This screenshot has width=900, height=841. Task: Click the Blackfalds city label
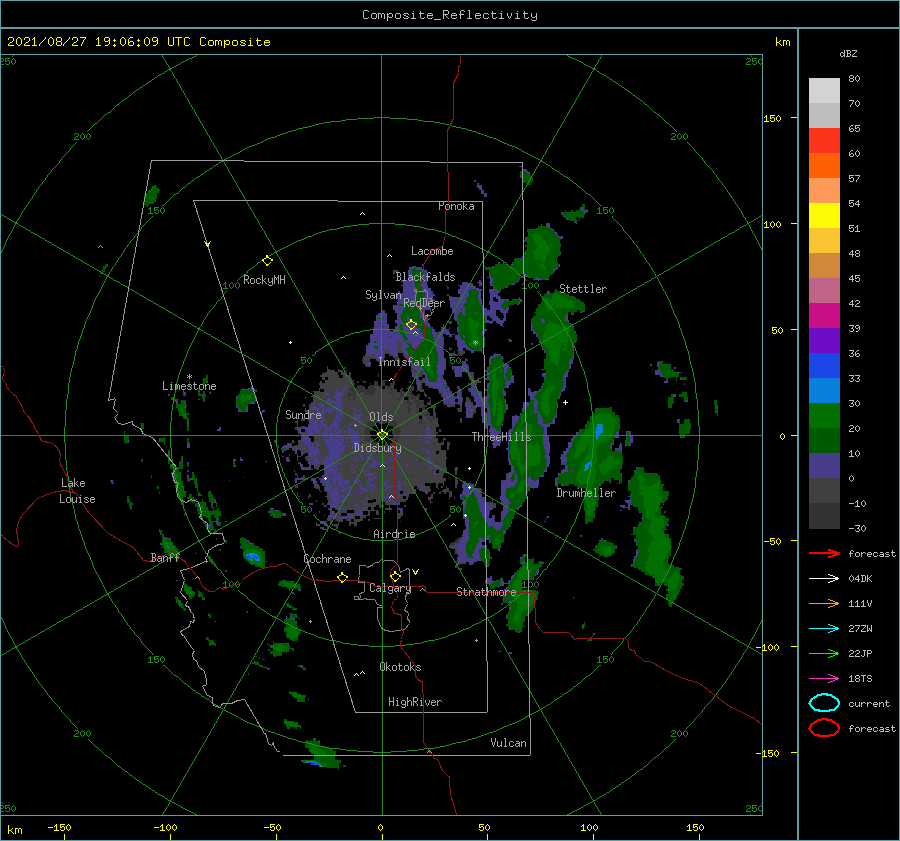pyautogui.click(x=425, y=277)
